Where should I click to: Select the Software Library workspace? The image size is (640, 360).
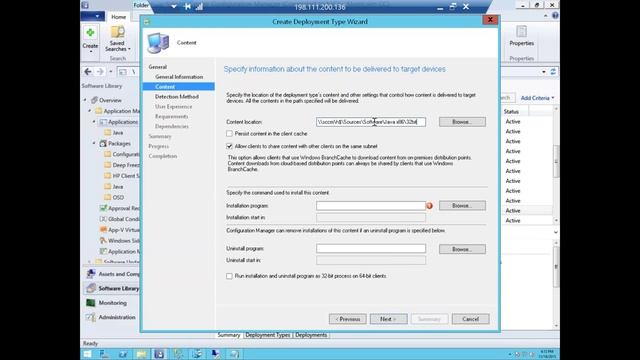tap(112, 288)
